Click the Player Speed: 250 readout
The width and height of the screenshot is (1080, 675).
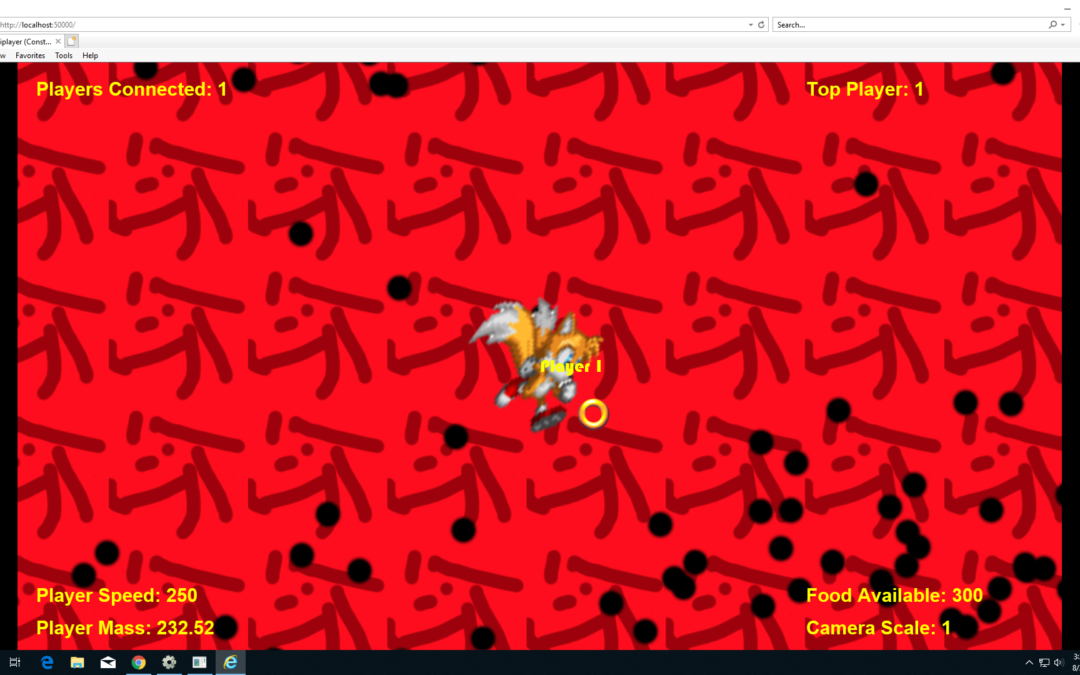(116, 595)
